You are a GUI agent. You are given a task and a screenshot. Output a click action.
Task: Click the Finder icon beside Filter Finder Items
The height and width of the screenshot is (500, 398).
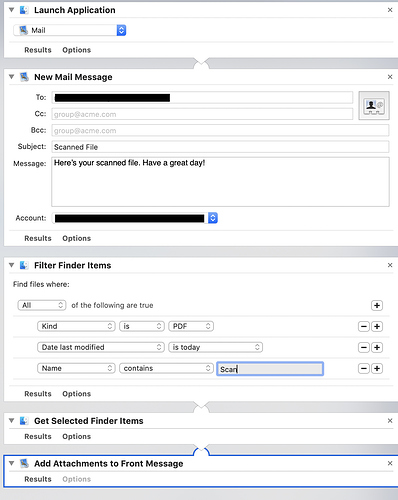click(24, 265)
